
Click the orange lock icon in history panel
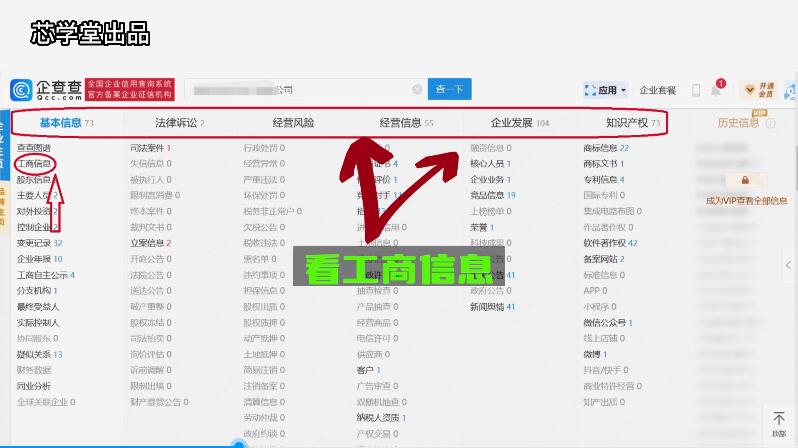pyautogui.click(x=745, y=180)
